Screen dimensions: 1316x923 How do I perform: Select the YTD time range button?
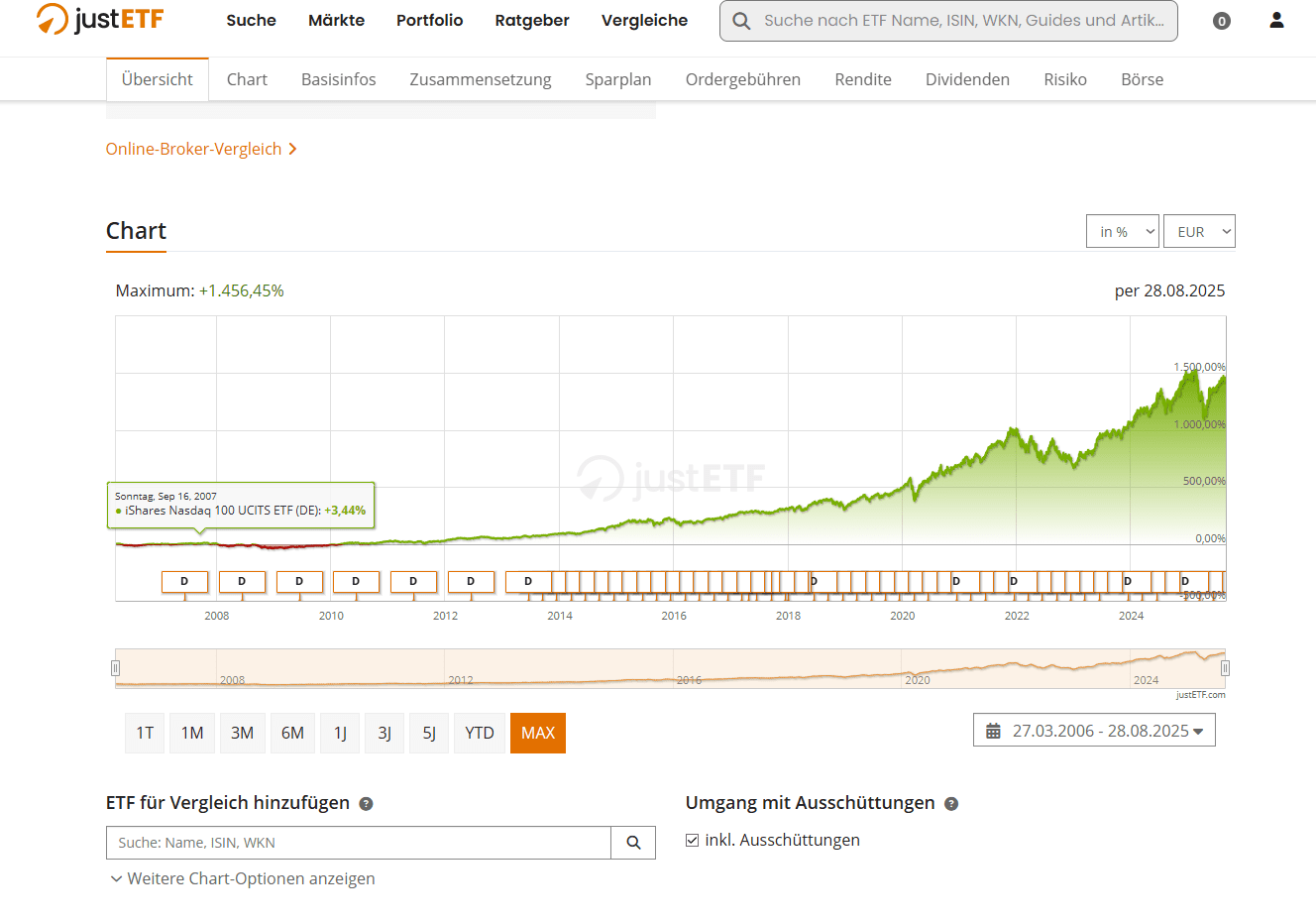[480, 733]
